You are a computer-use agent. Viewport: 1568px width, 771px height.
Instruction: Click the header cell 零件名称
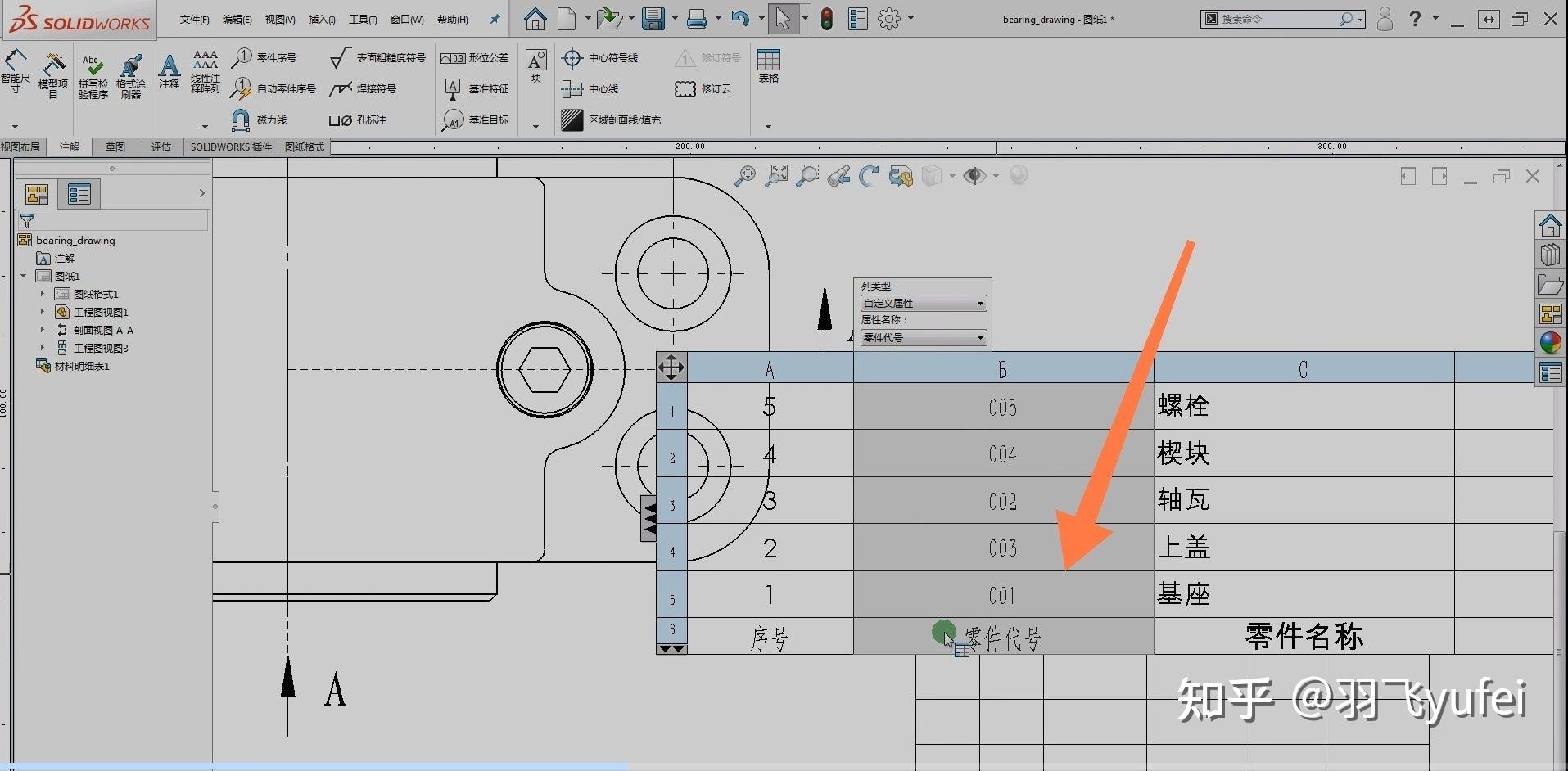[x=1304, y=636]
